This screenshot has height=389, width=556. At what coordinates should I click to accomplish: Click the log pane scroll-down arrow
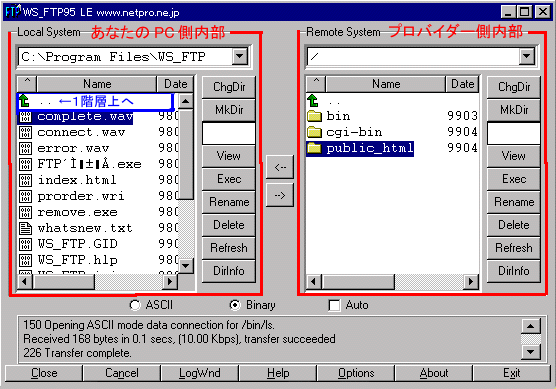530,352
